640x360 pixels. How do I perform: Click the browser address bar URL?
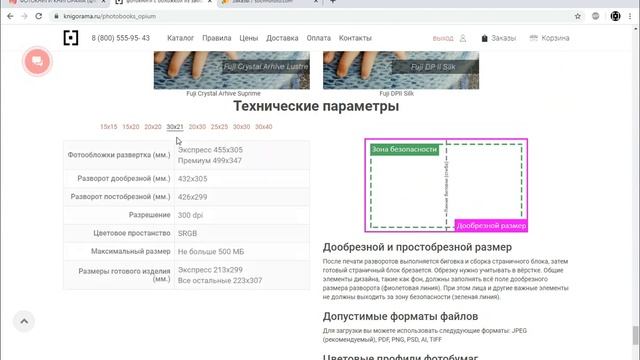click(109, 16)
